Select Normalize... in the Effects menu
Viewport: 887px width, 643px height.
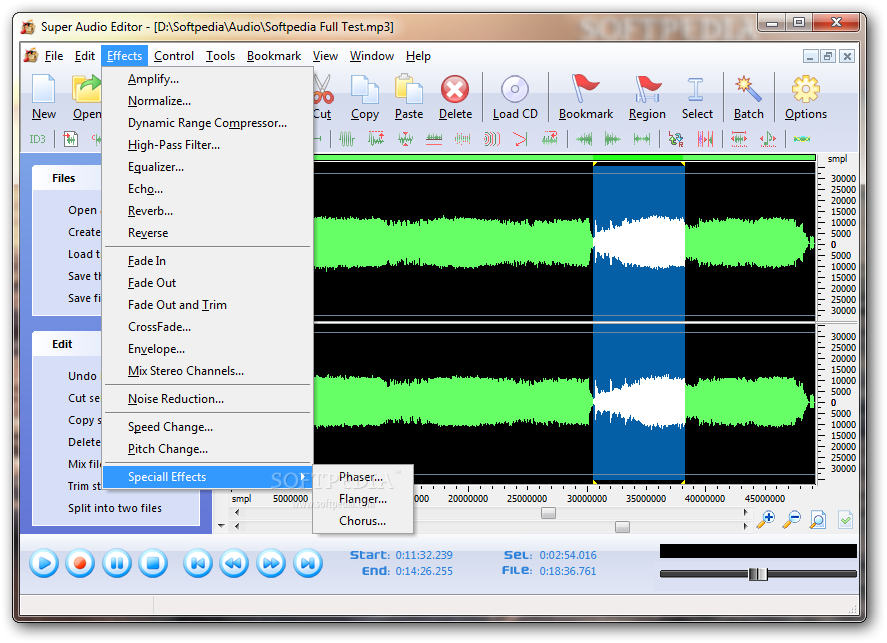(208, 101)
